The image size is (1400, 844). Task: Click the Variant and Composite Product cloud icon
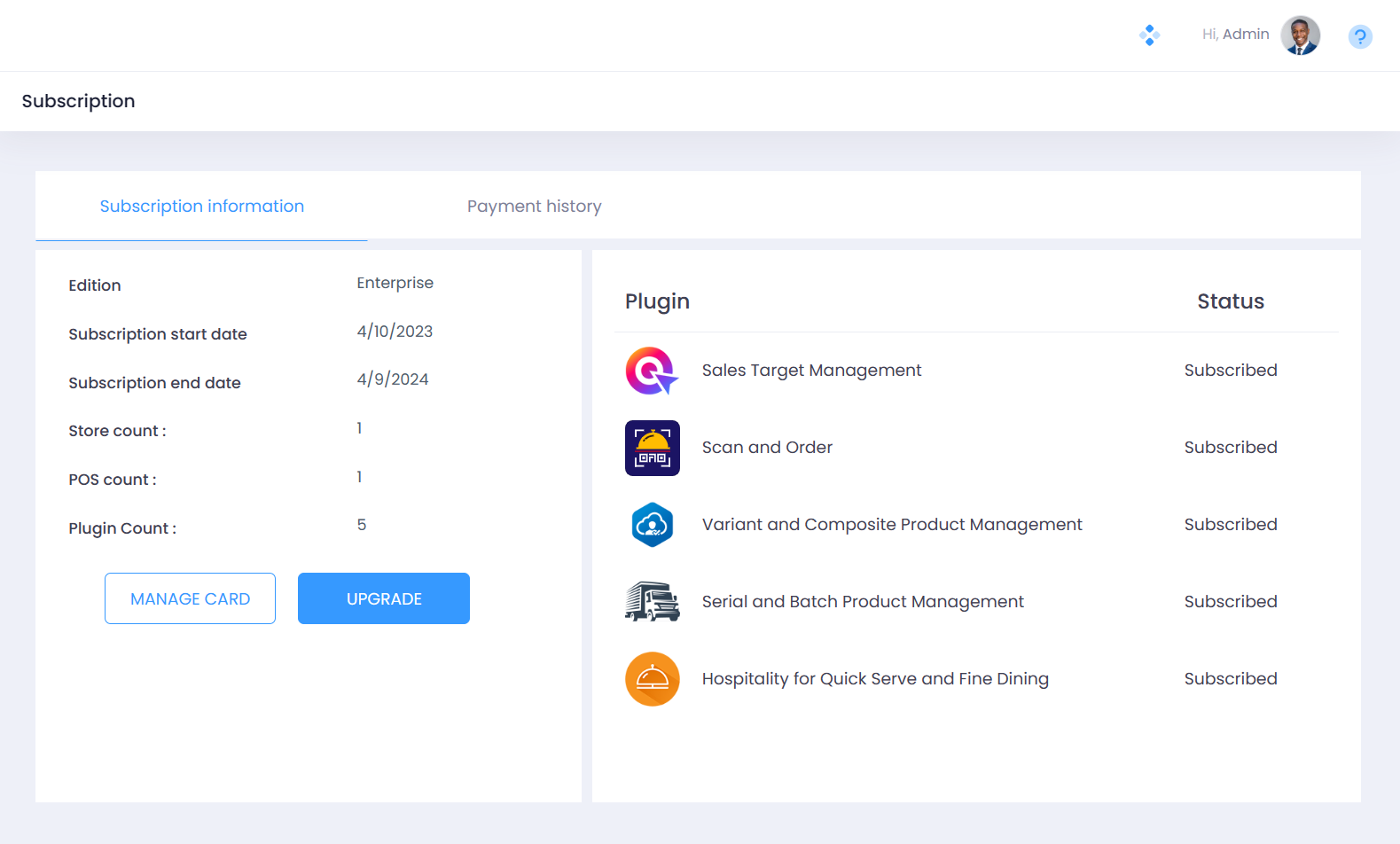652,525
